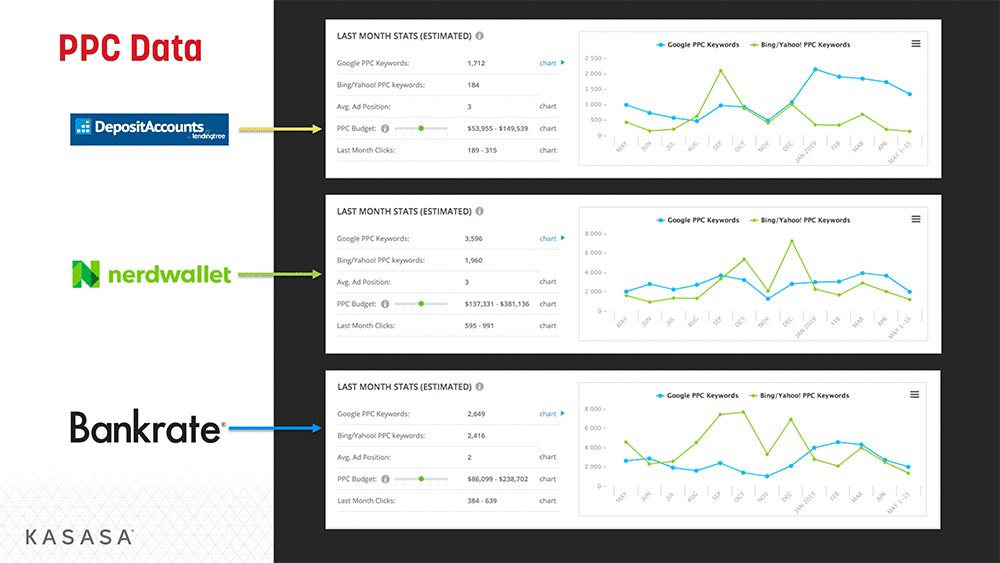Click the 189 - 315 clicks value
Screen dimensions: 1000x563
[x=482, y=150]
